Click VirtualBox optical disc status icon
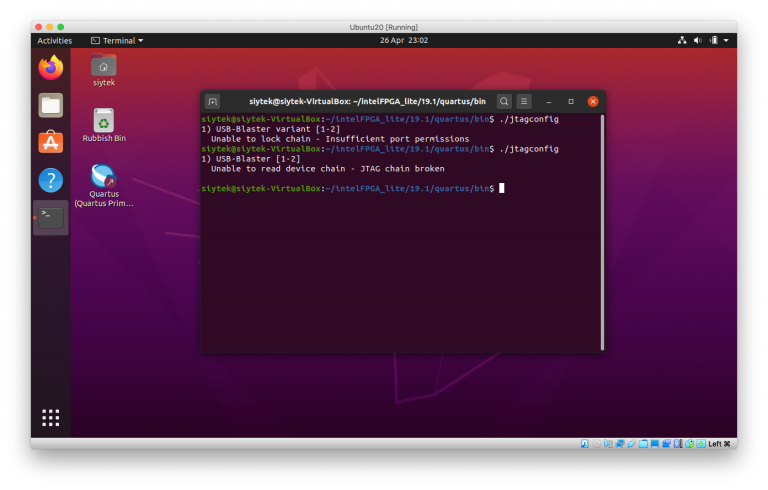This screenshot has height=490, width=768. tap(597, 443)
